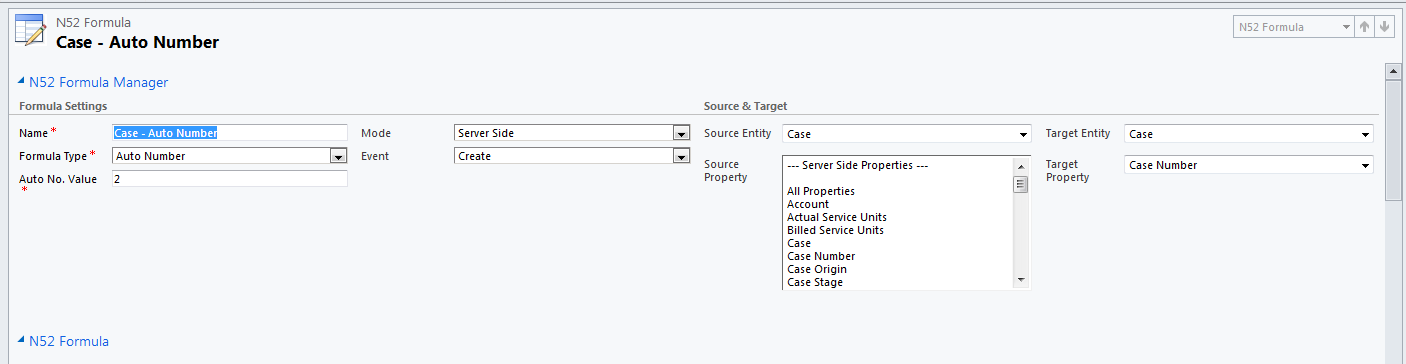Select Case Origin in Source Property list
The height and width of the screenshot is (364, 1406).
(x=817, y=269)
